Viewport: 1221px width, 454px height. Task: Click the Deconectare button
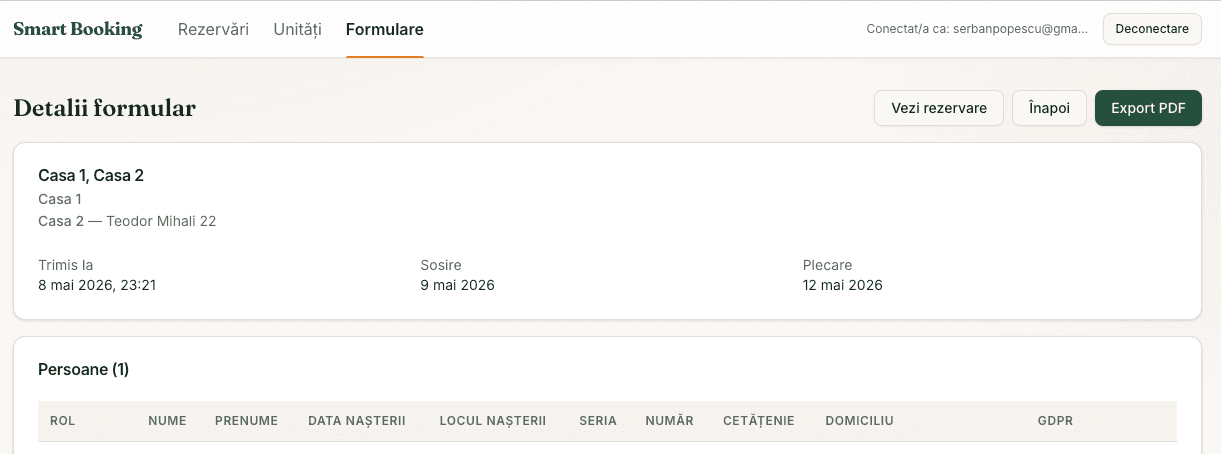tap(1152, 29)
